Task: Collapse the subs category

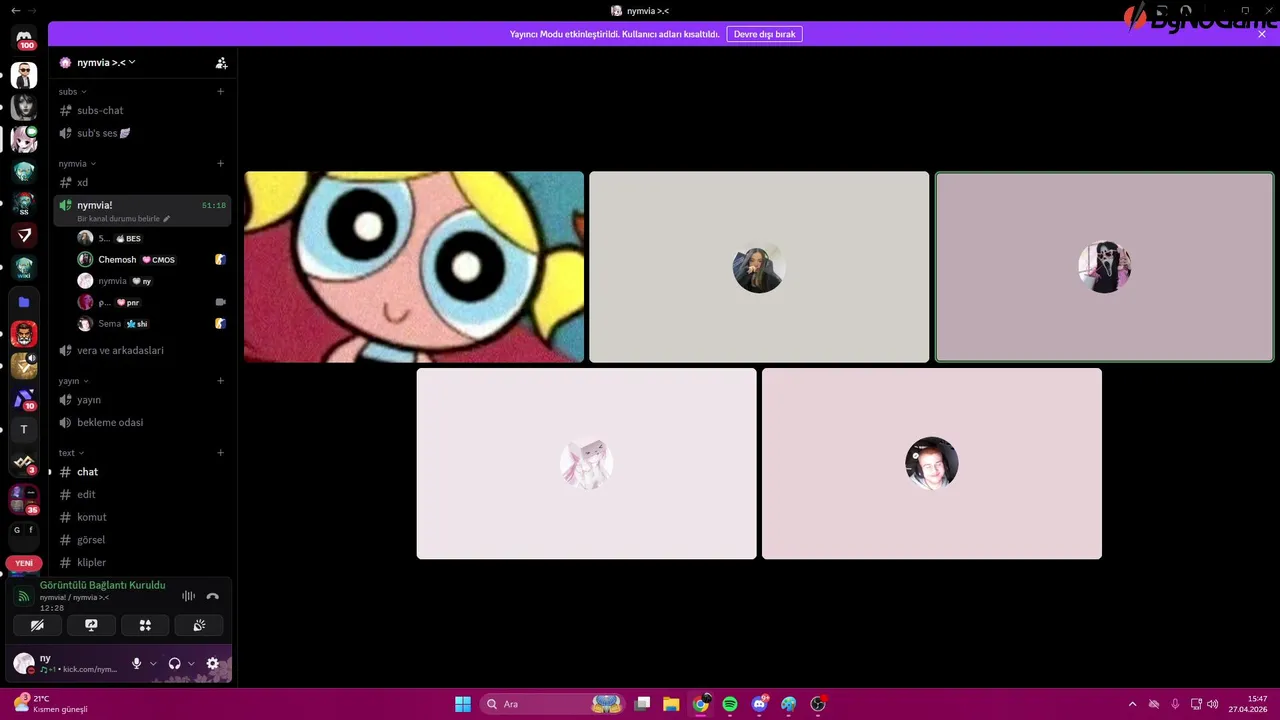Action: pyautogui.click(x=72, y=91)
